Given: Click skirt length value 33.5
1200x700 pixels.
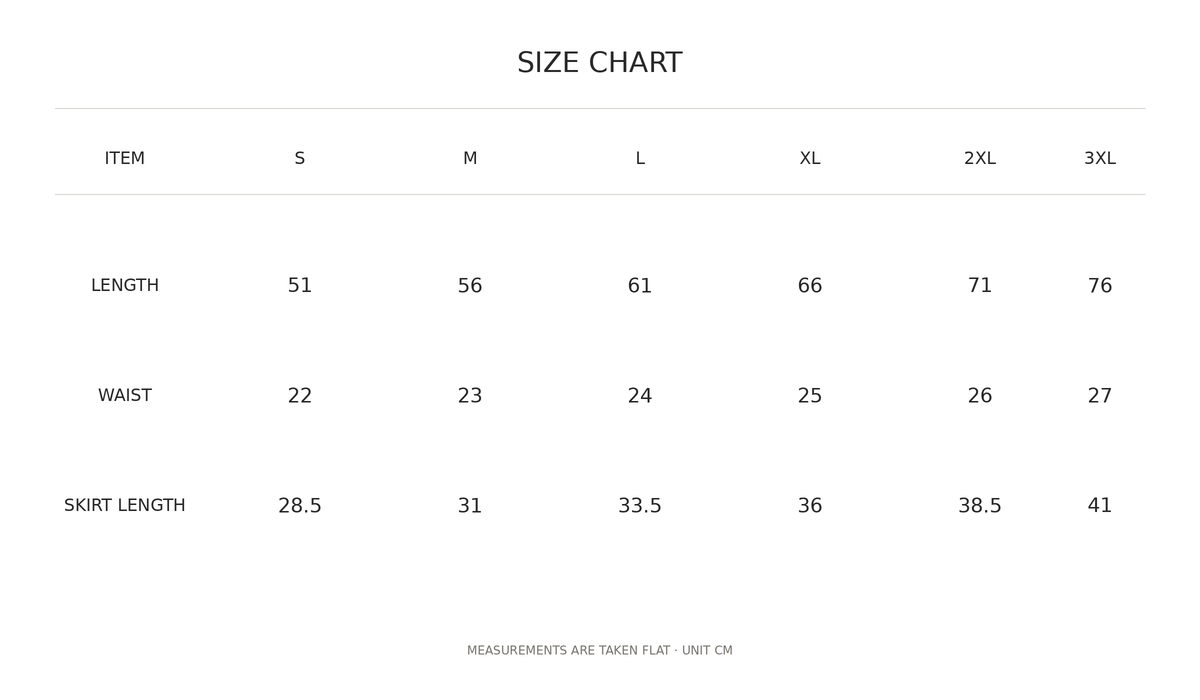Looking at the screenshot, I should point(640,506).
